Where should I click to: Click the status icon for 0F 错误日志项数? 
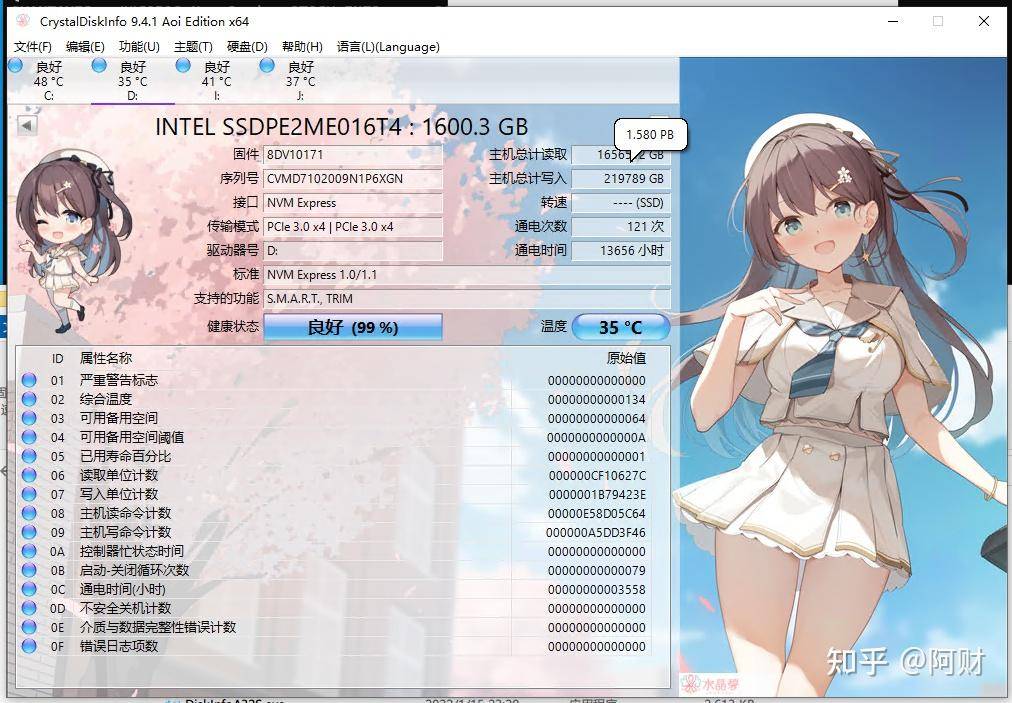point(29,646)
